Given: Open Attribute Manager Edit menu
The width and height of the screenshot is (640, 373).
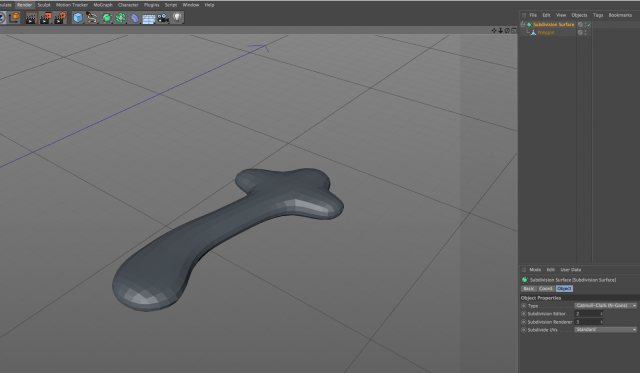Looking at the screenshot, I should (551, 270).
